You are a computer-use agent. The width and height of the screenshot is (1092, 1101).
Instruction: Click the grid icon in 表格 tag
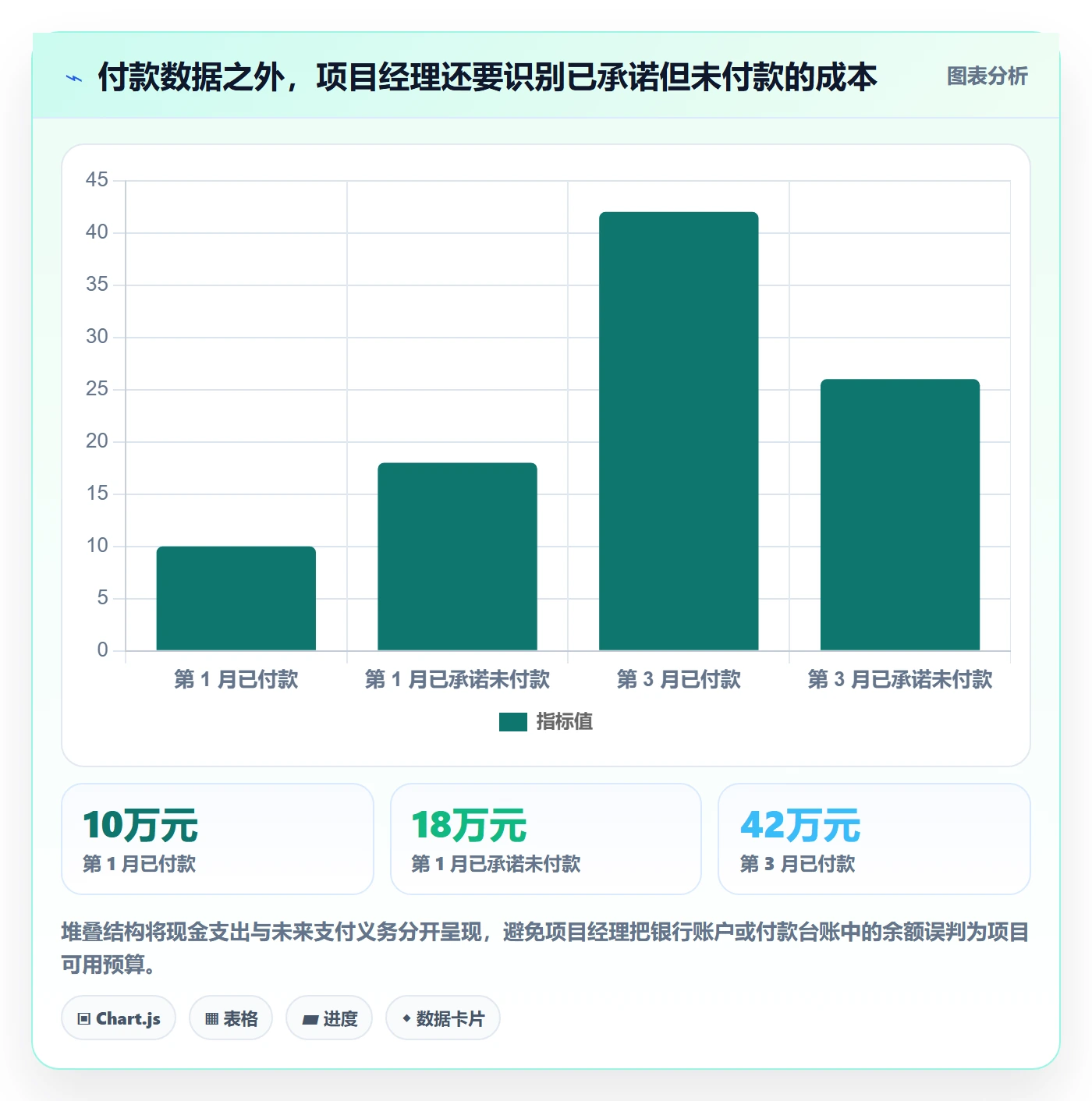[x=211, y=1019]
